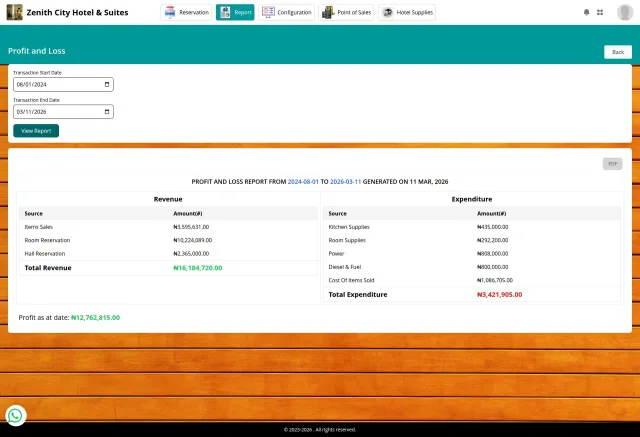Click the footer copyright text

point(320,430)
